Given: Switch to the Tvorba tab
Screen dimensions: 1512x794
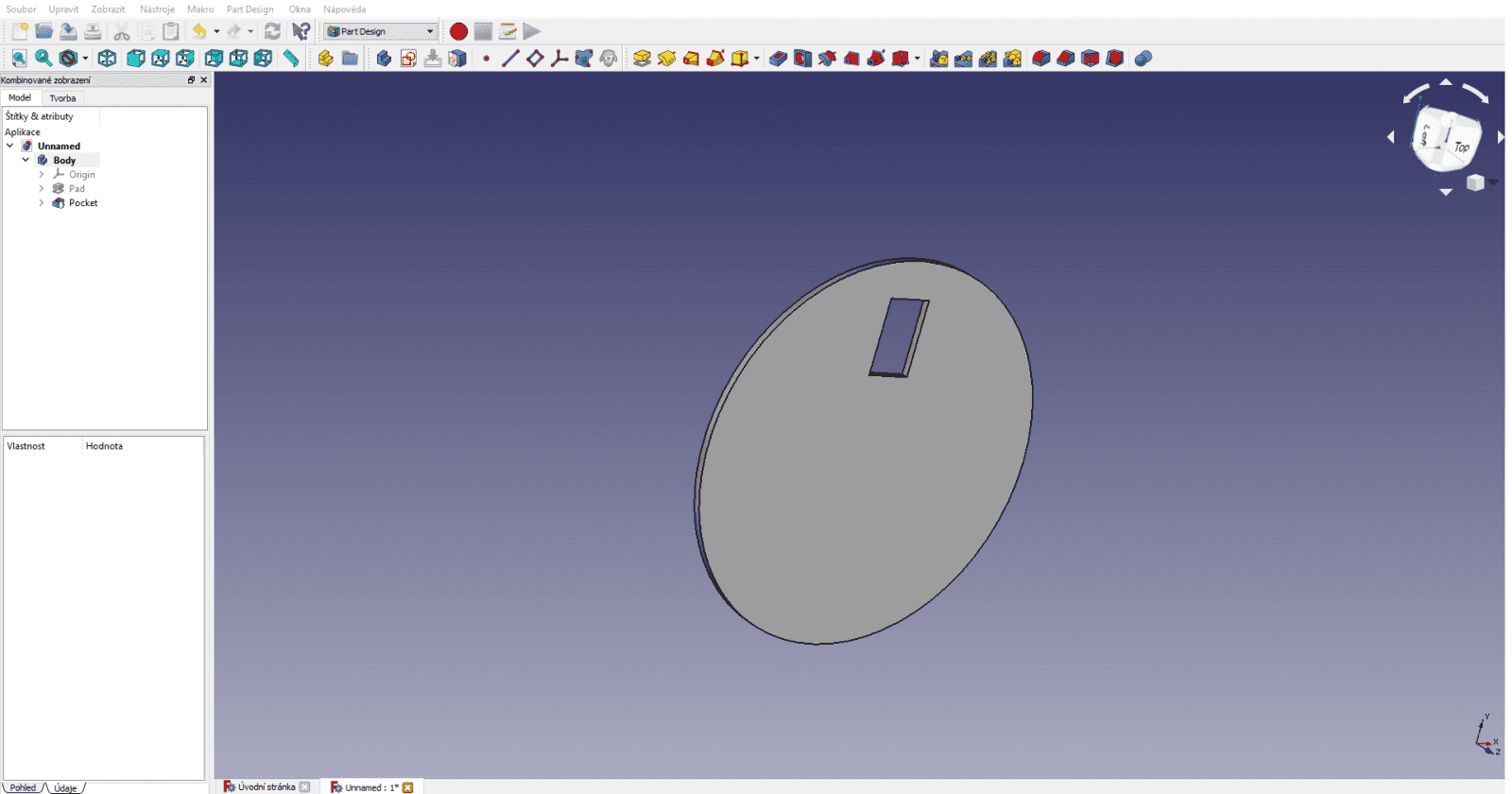Looking at the screenshot, I should pyautogui.click(x=62, y=98).
